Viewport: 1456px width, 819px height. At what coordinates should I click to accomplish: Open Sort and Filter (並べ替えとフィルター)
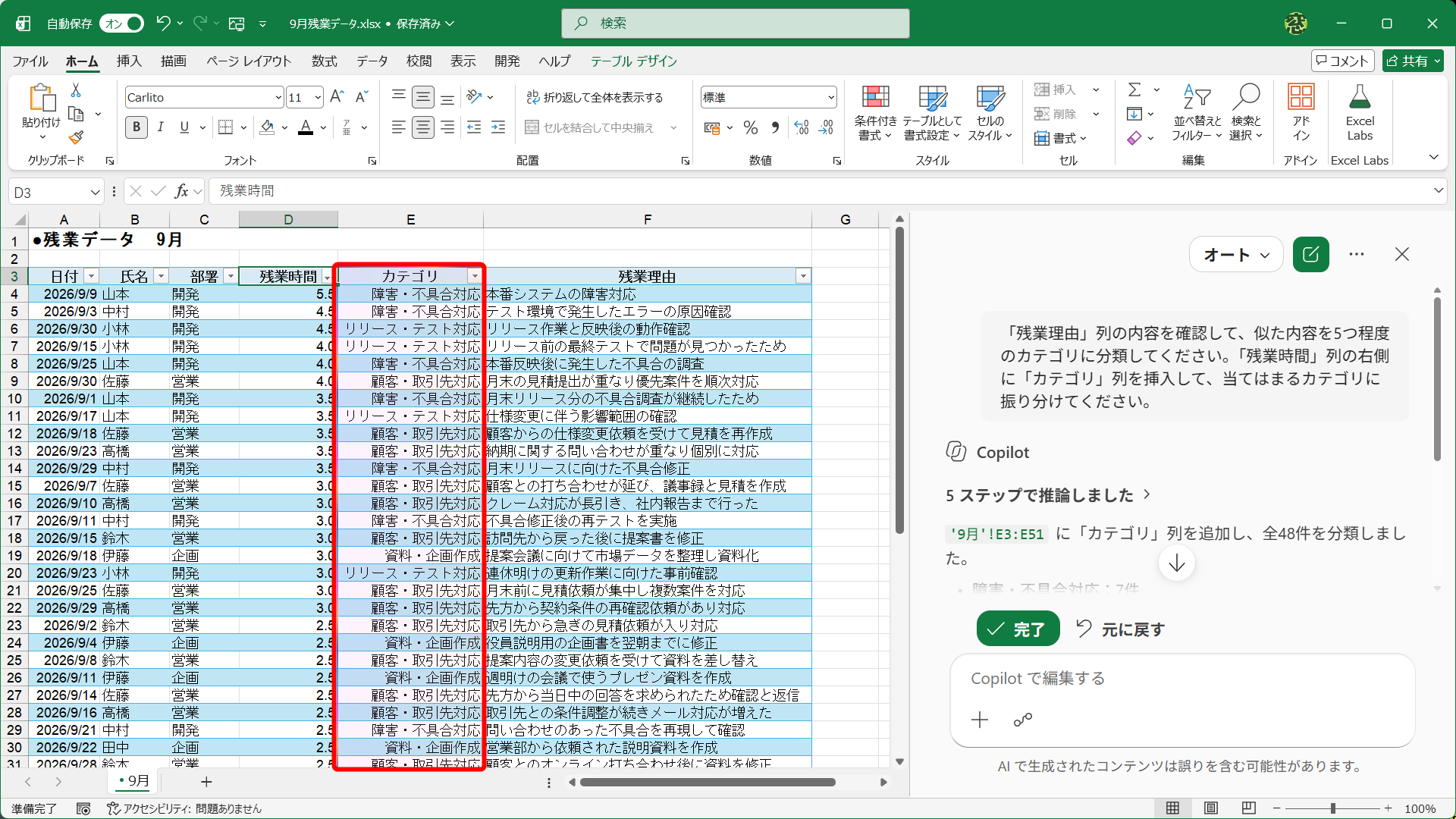[x=1197, y=112]
